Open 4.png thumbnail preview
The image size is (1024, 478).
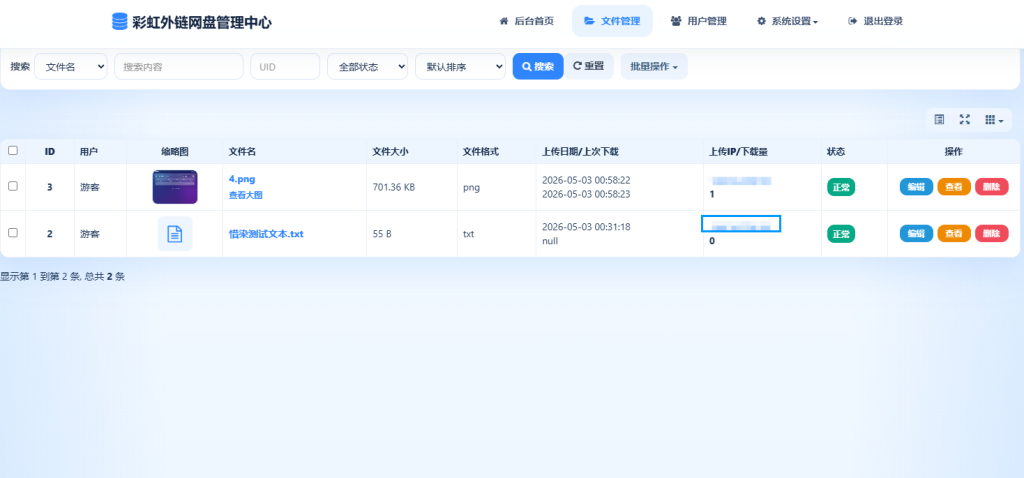(175, 187)
